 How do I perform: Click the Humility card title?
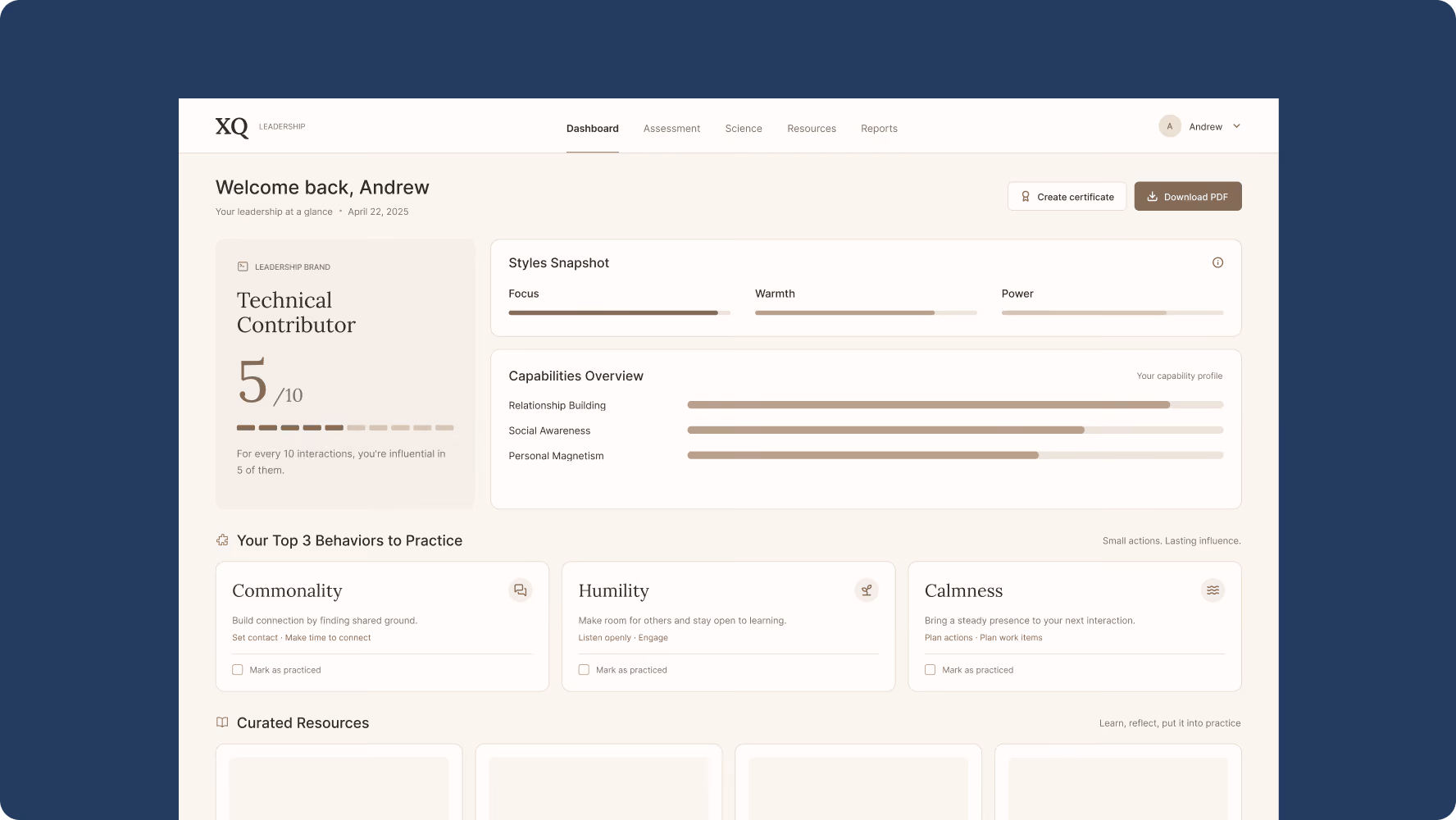tap(613, 590)
